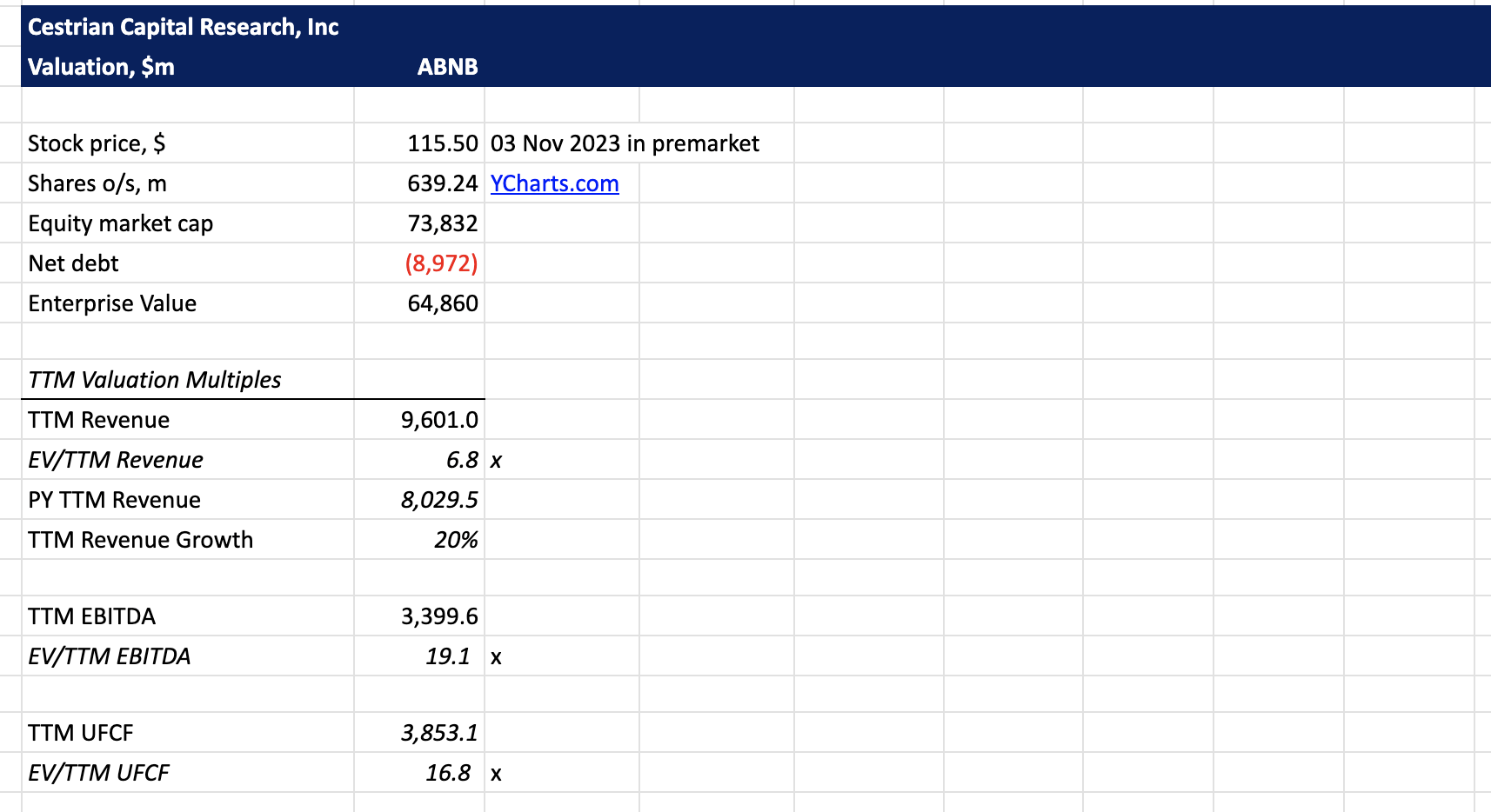Select the 'Stock price, $' label cell
This screenshot has height=812, width=1491.
pos(97,143)
